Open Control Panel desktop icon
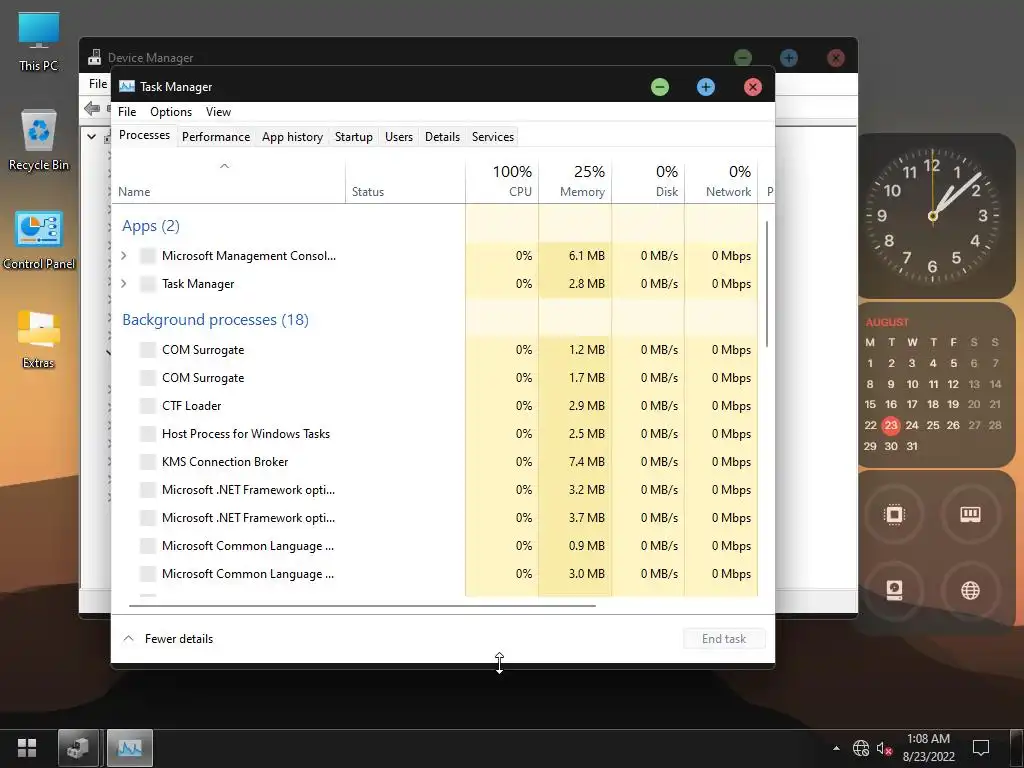1024x768 pixels. click(39, 240)
